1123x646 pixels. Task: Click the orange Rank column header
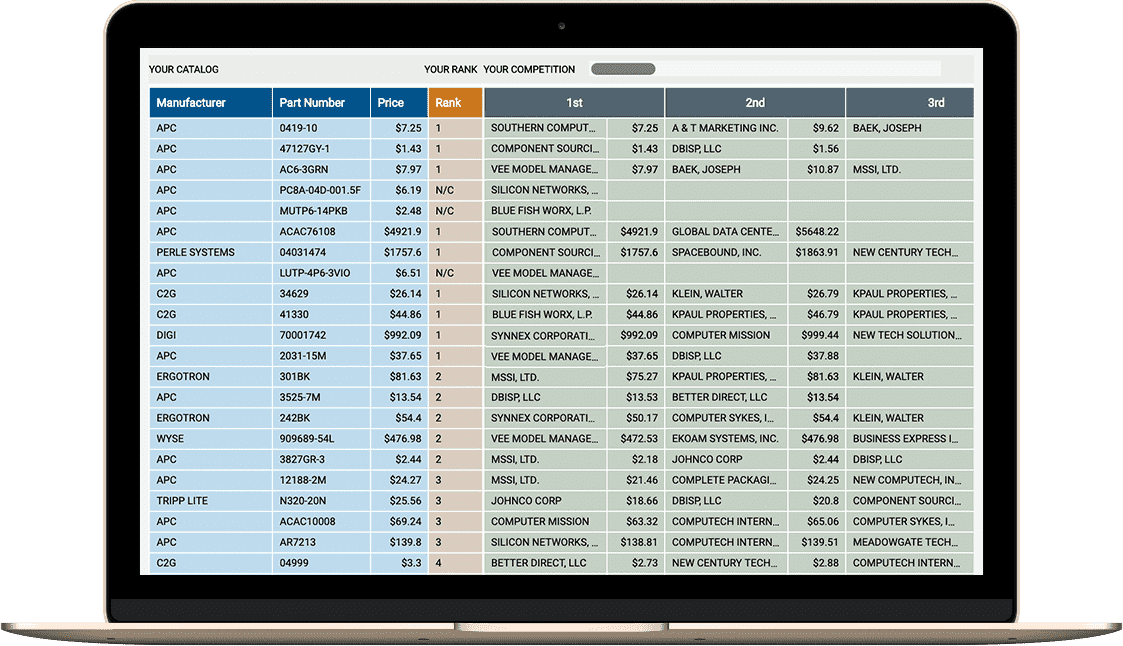[456, 102]
